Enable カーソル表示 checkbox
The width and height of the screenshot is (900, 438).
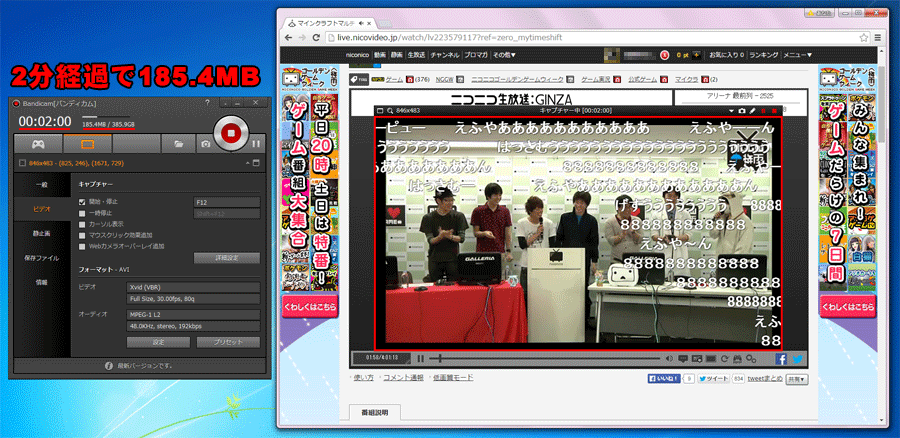(82, 224)
